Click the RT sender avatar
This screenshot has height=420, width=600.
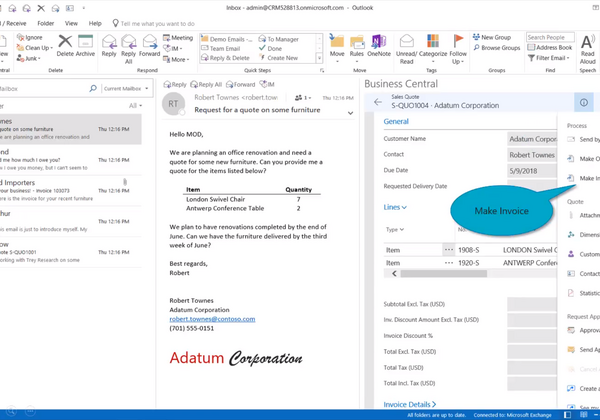click(x=173, y=104)
